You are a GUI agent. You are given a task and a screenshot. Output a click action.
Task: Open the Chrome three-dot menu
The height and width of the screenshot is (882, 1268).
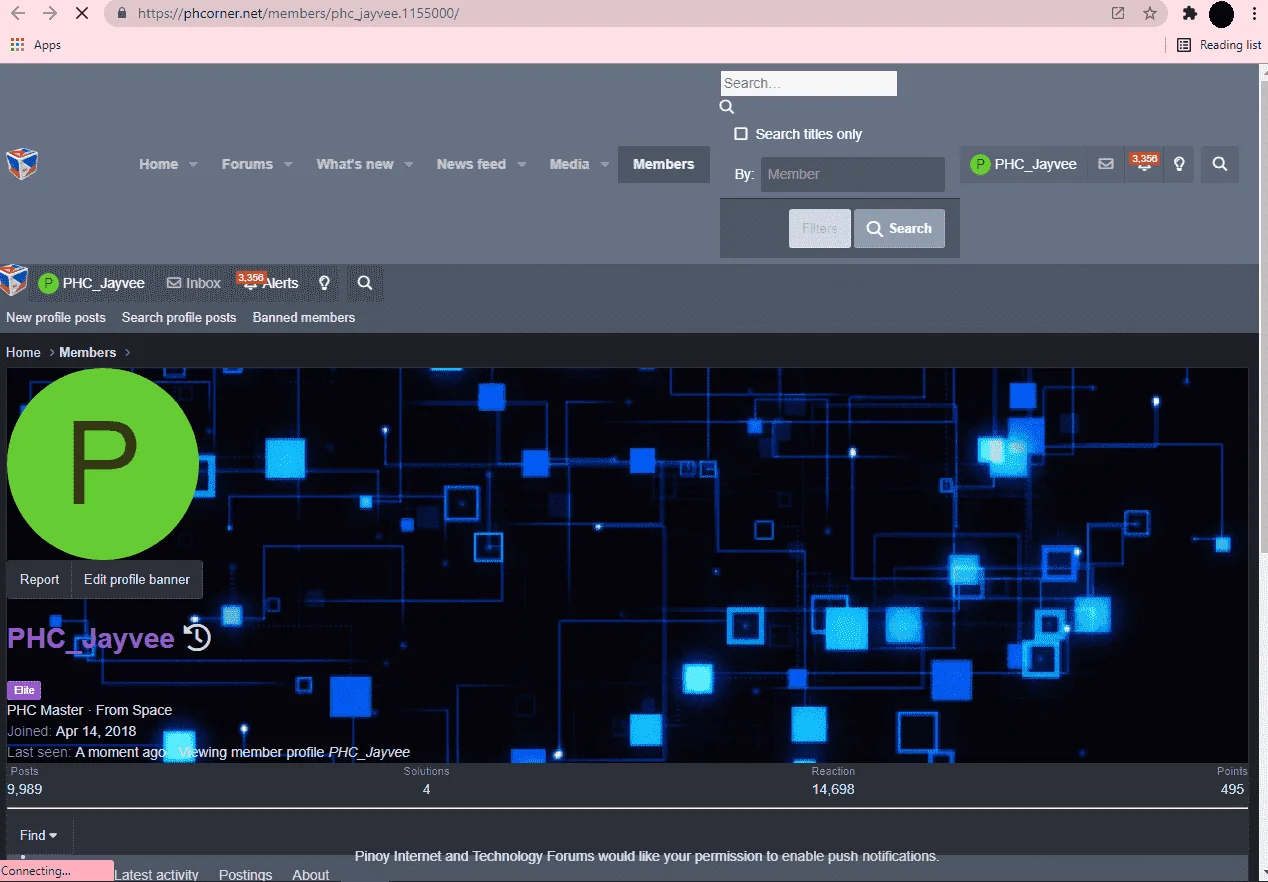[x=1253, y=14]
